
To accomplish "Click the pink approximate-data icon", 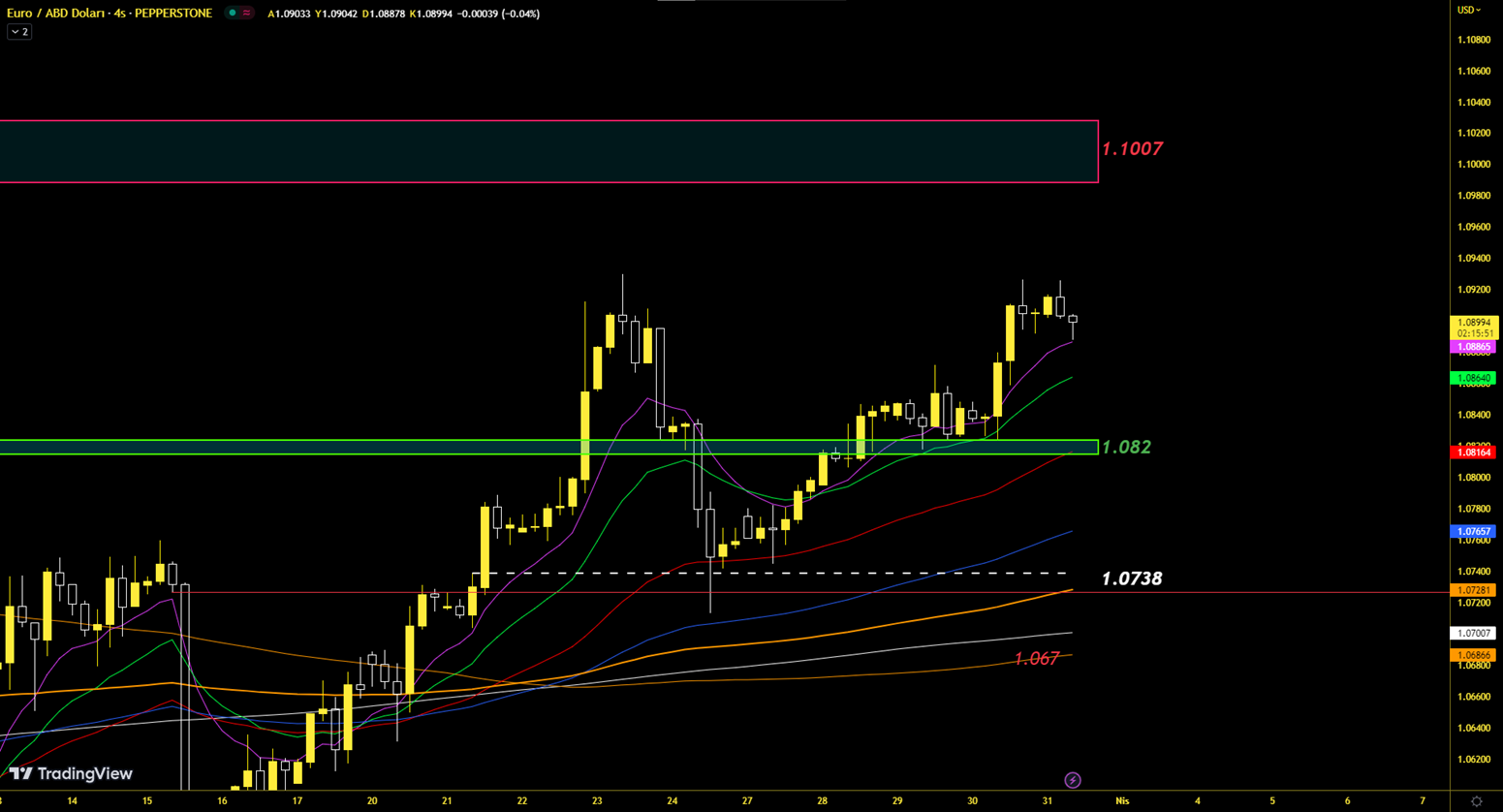I will pyautogui.click(x=247, y=14).
